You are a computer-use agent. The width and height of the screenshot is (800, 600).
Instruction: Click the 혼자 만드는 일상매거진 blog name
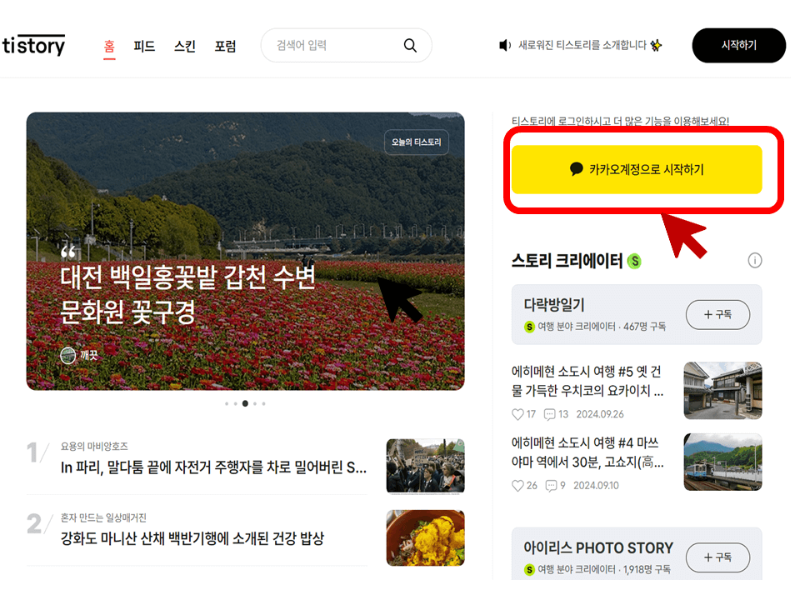103,518
